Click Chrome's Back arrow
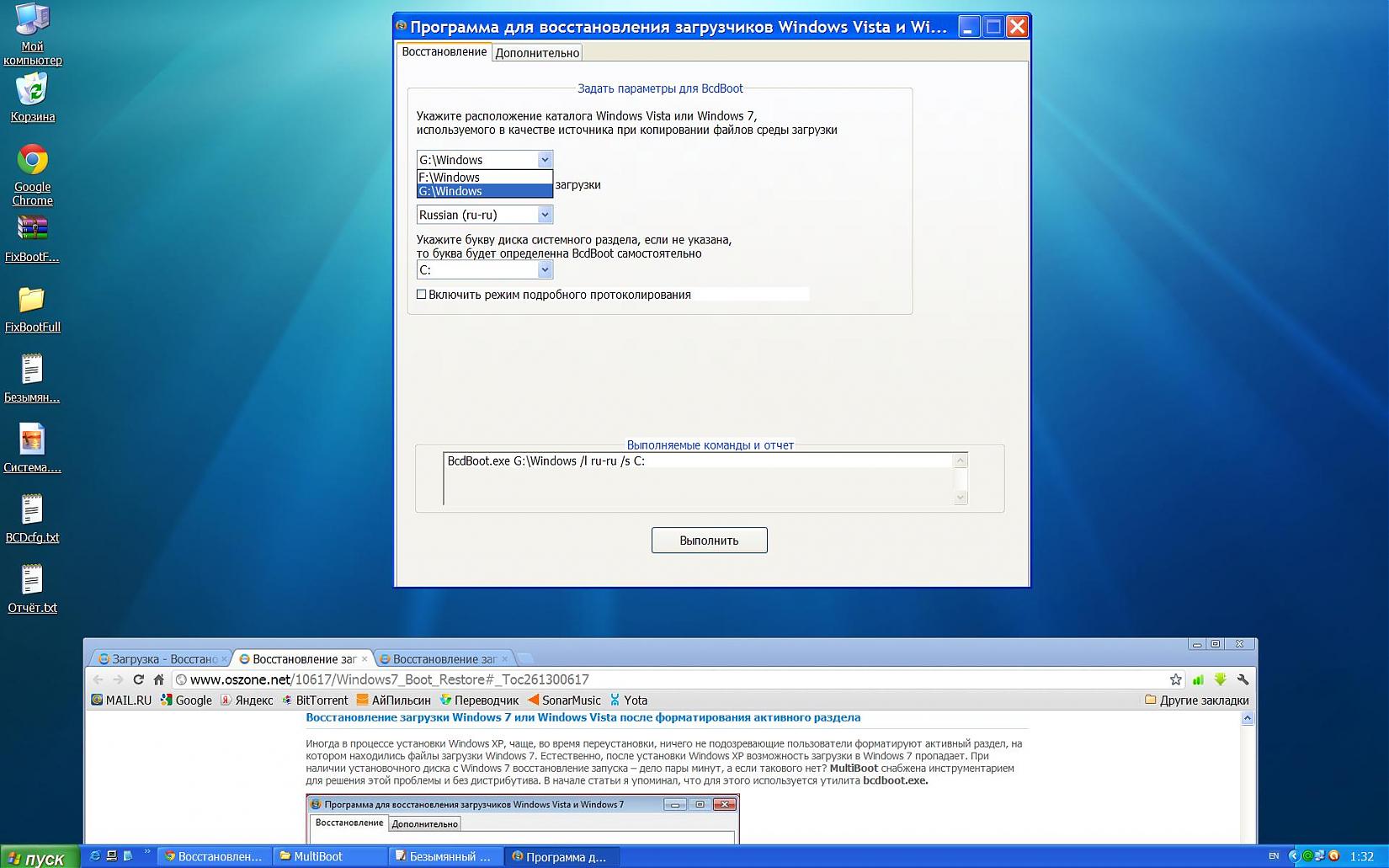The height and width of the screenshot is (868, 1389). 98,679
